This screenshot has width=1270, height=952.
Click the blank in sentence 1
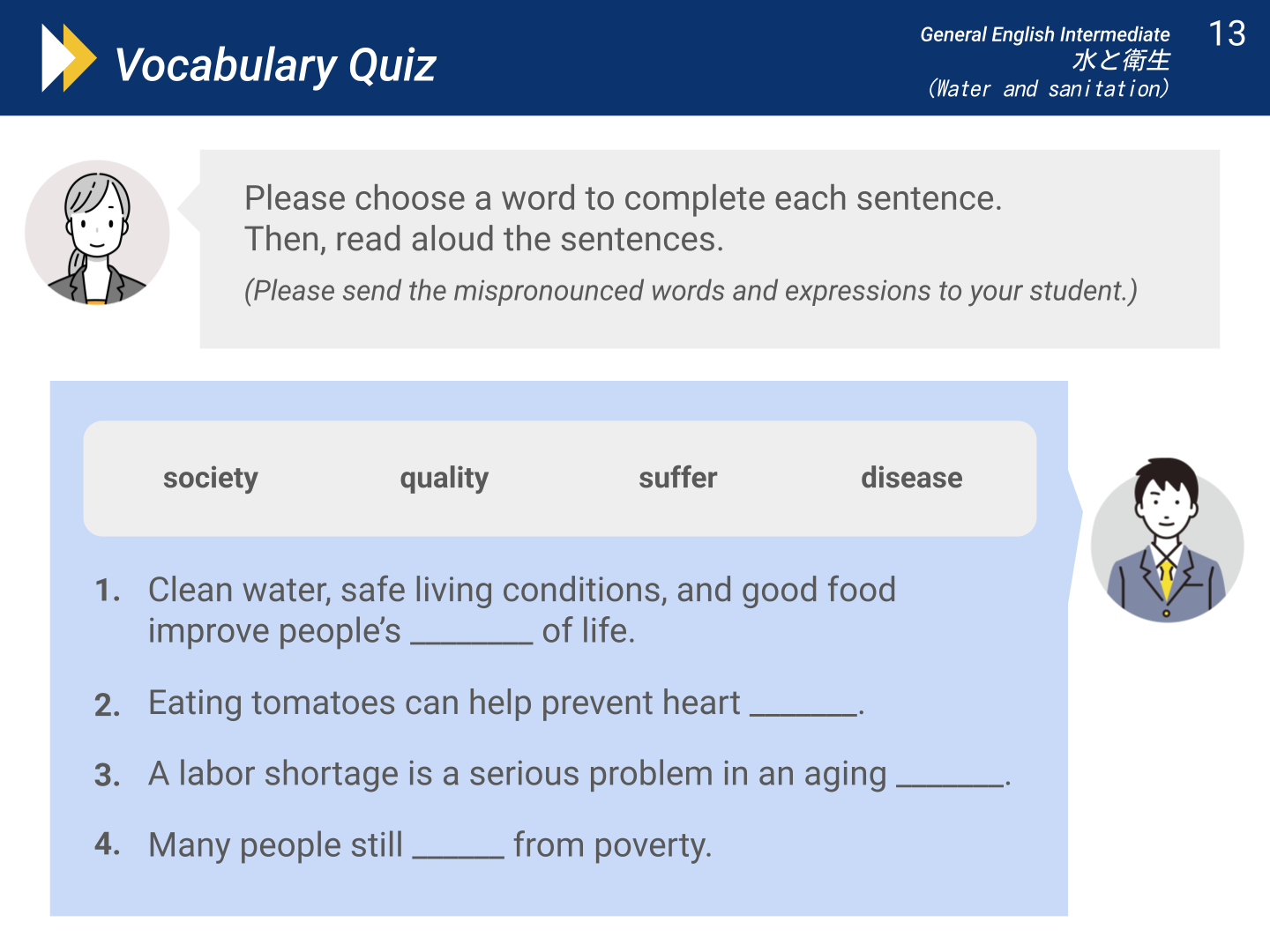pos(472,636)
